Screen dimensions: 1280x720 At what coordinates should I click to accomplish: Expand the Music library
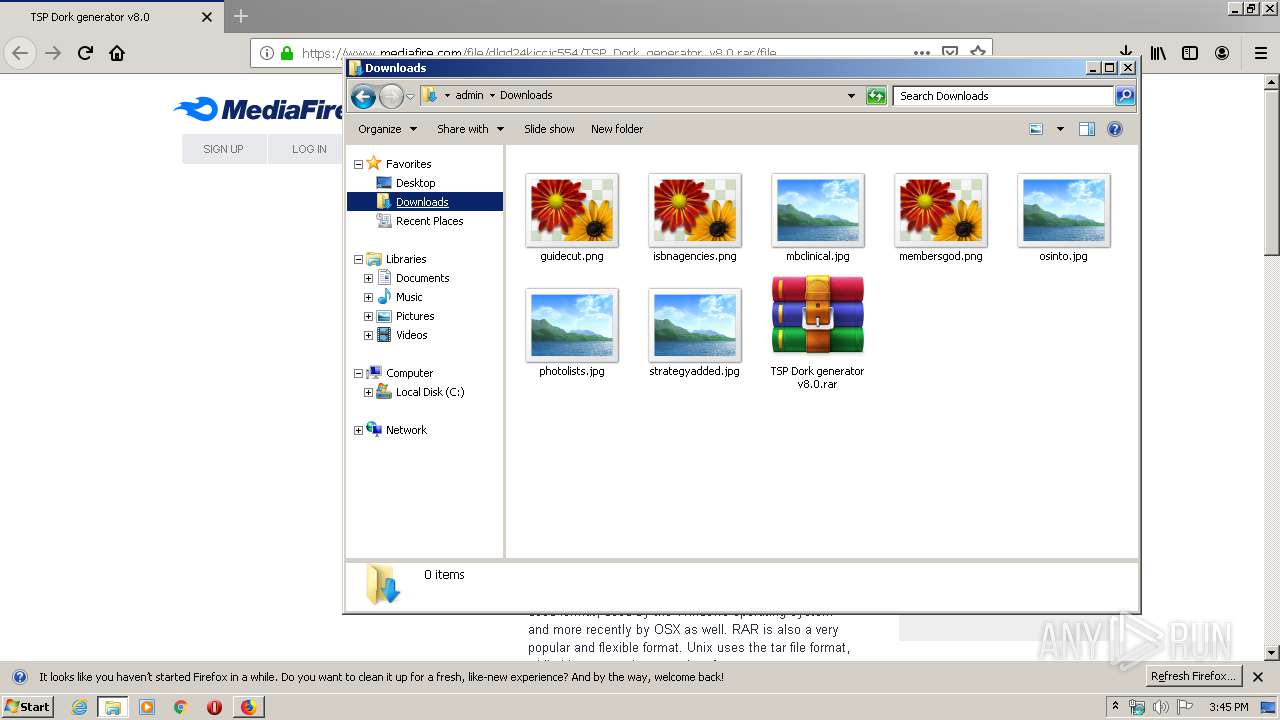point(368,297)
